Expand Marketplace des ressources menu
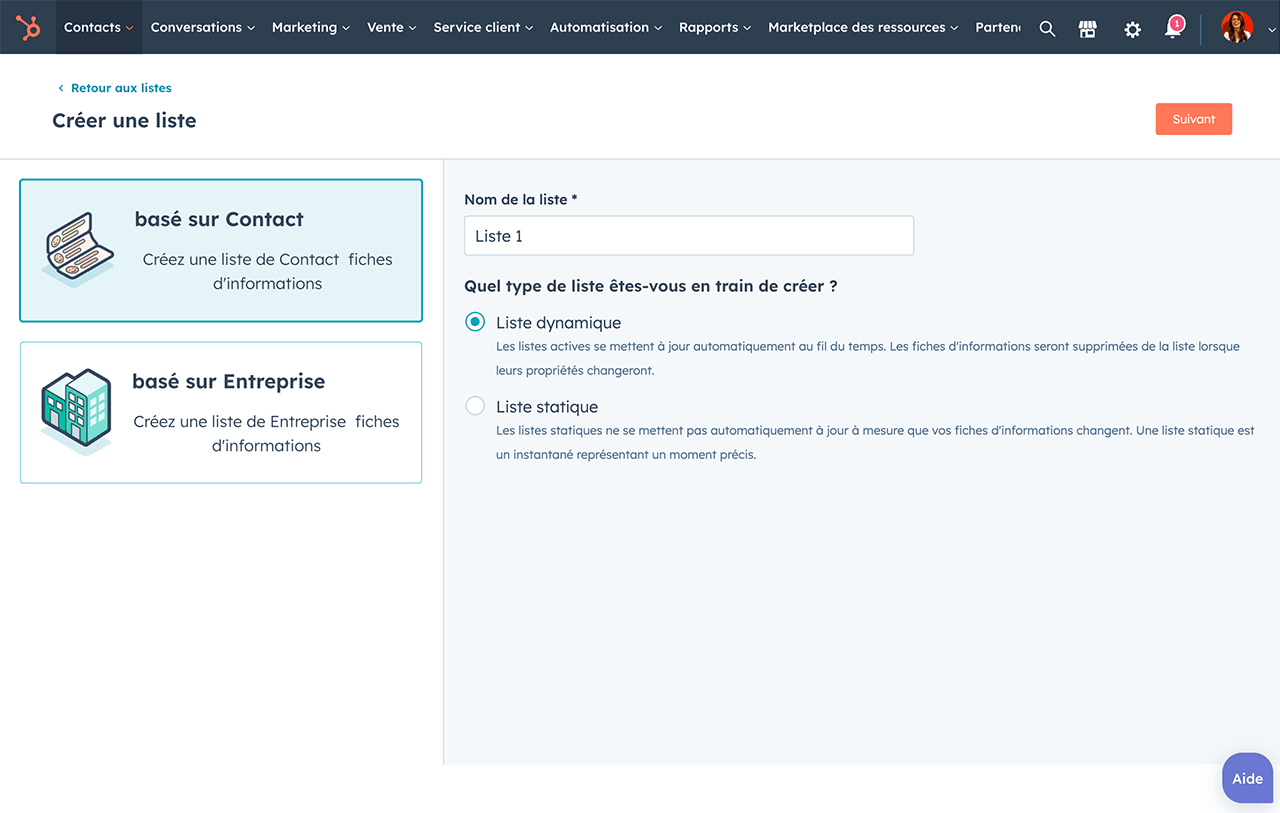1280x813 pixels. tap(863, 27)
